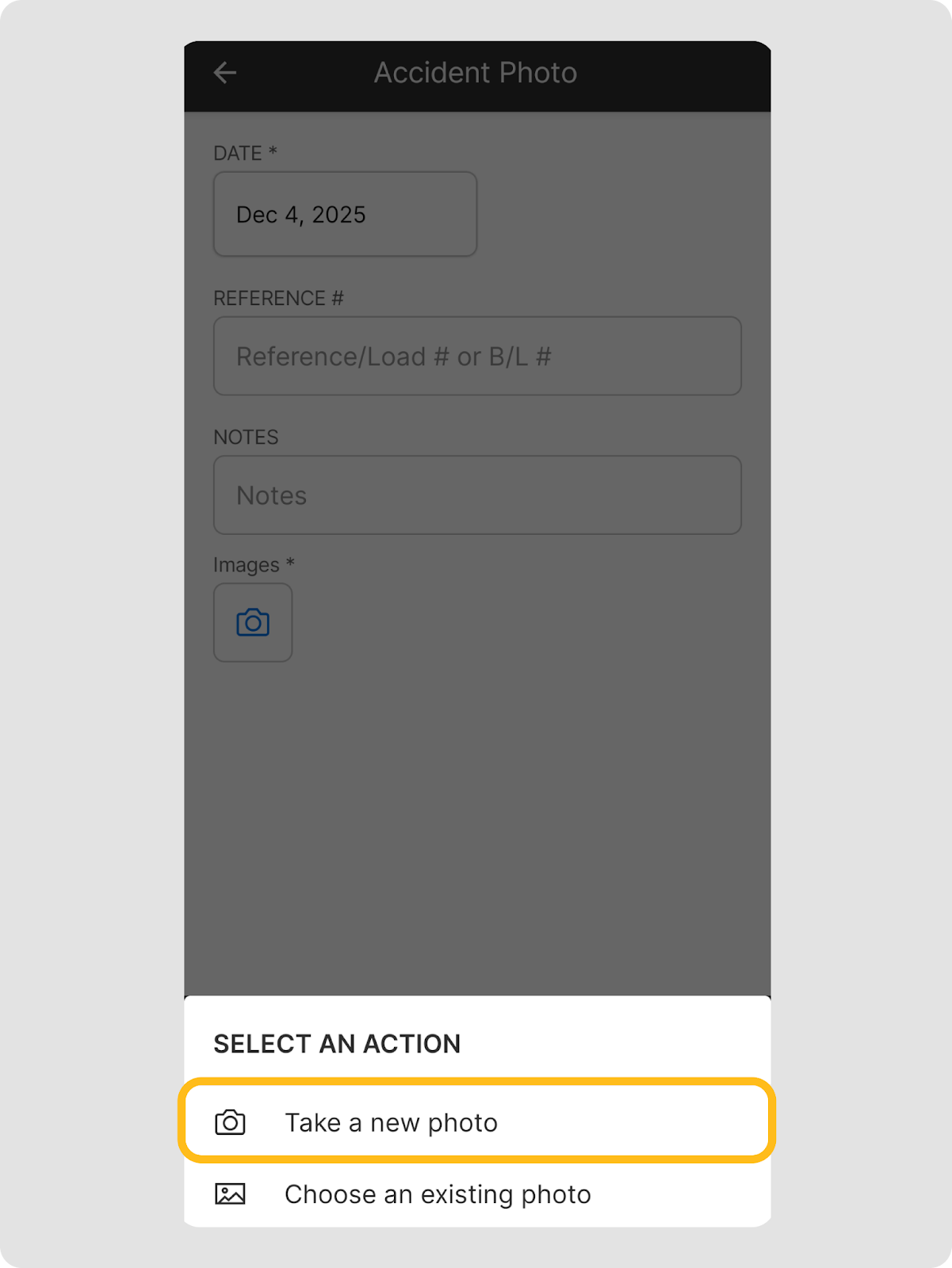Click the "Accident Photo" page title

pyautogui.click(x=476, y=73)
